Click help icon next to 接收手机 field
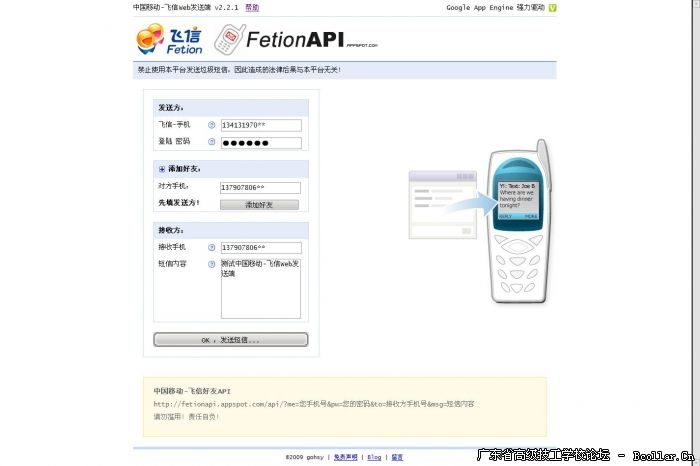 coord(212,248)
